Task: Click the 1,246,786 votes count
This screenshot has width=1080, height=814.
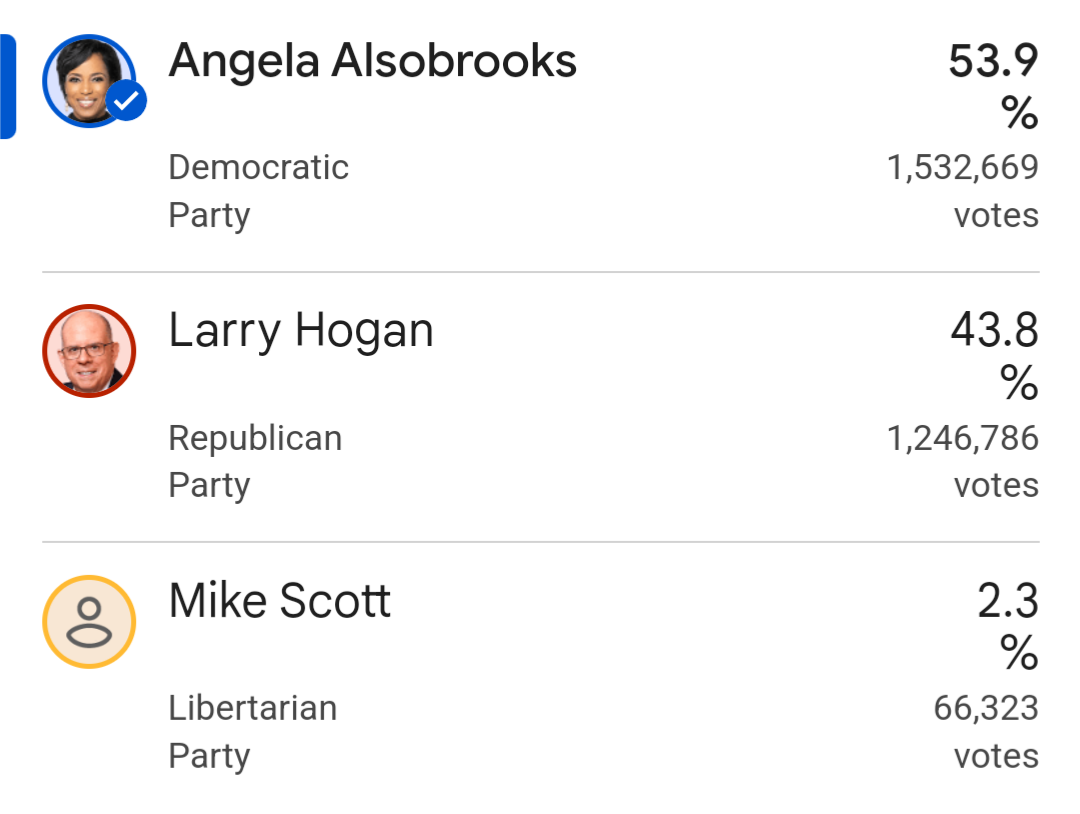Action: coord(963,461)
